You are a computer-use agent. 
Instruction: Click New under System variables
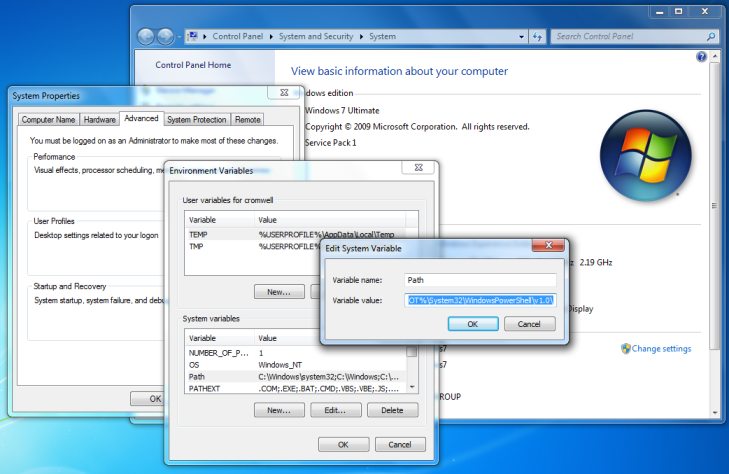click(279, 410)
